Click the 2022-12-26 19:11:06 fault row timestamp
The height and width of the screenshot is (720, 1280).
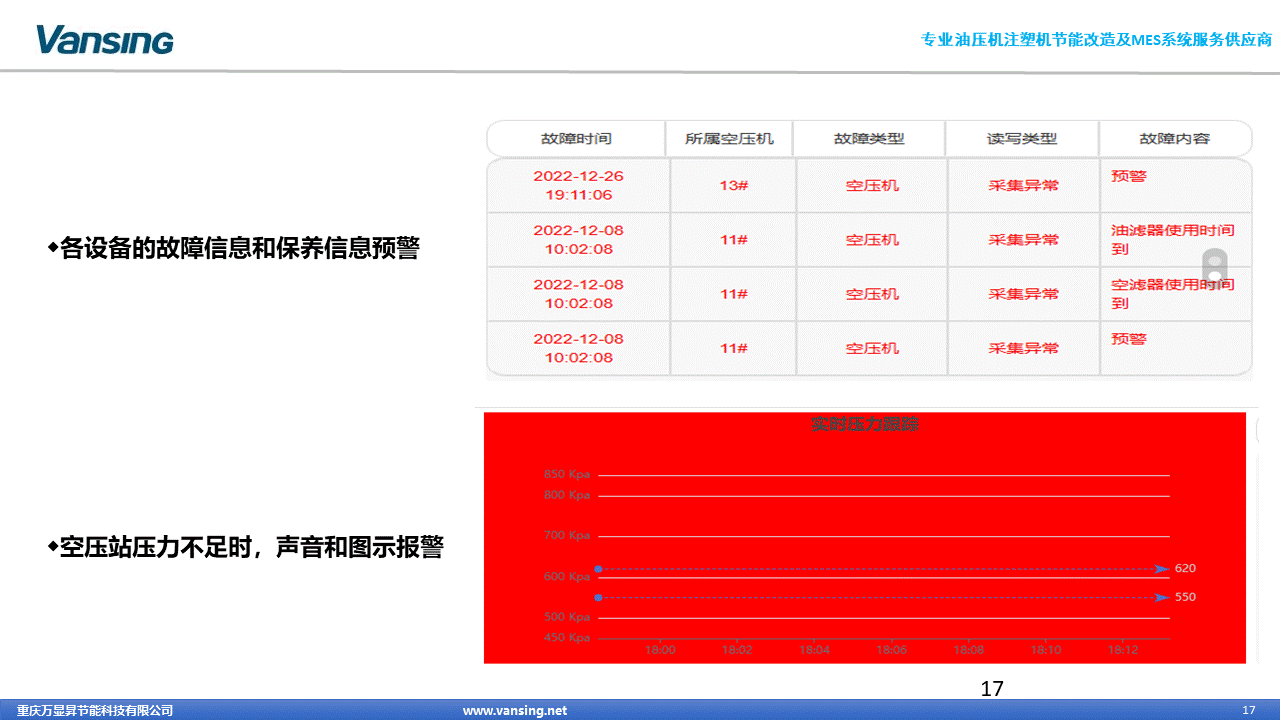coord(578,185)
